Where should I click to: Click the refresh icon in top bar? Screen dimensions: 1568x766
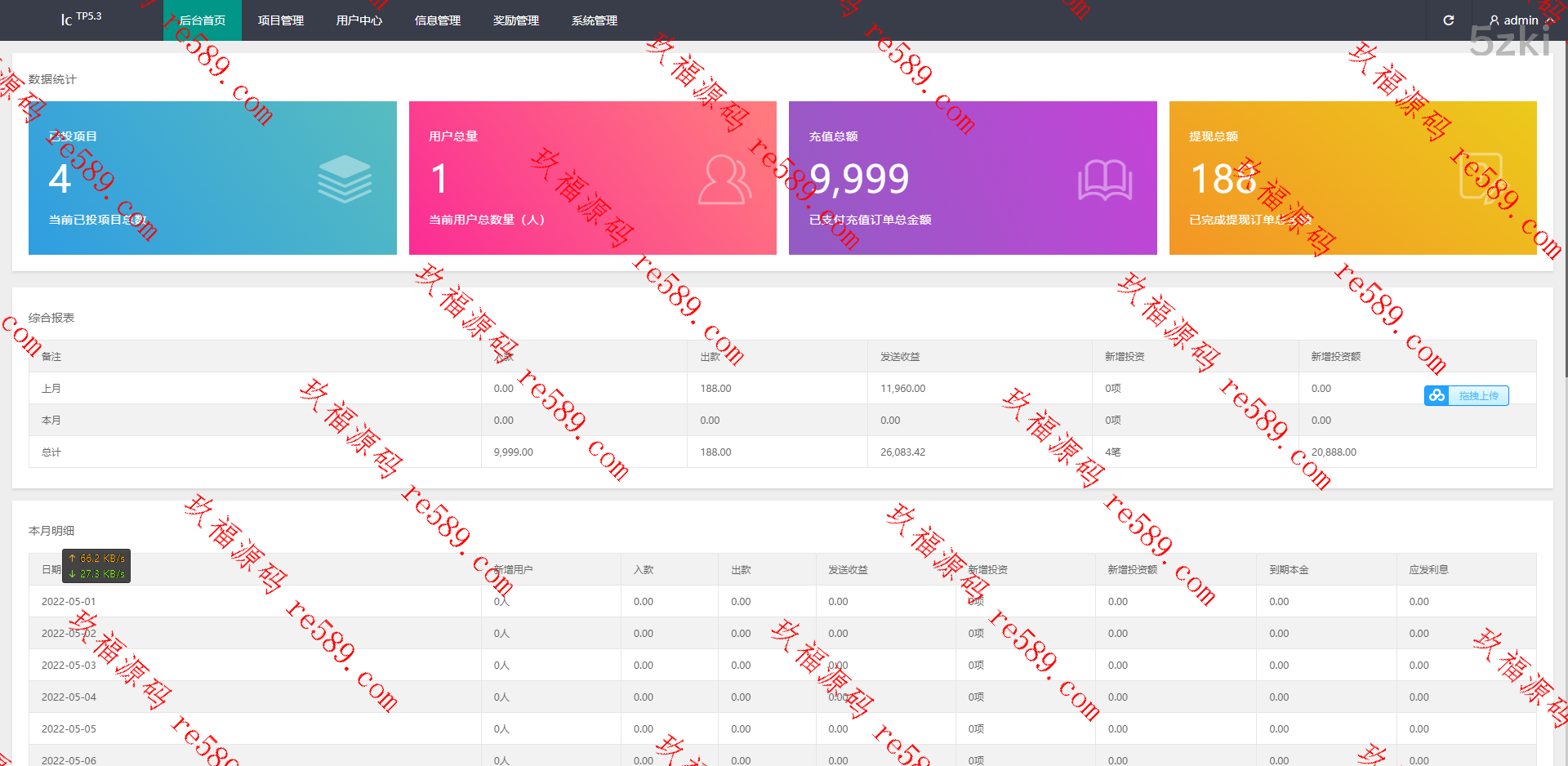(x=1448, y=20)
